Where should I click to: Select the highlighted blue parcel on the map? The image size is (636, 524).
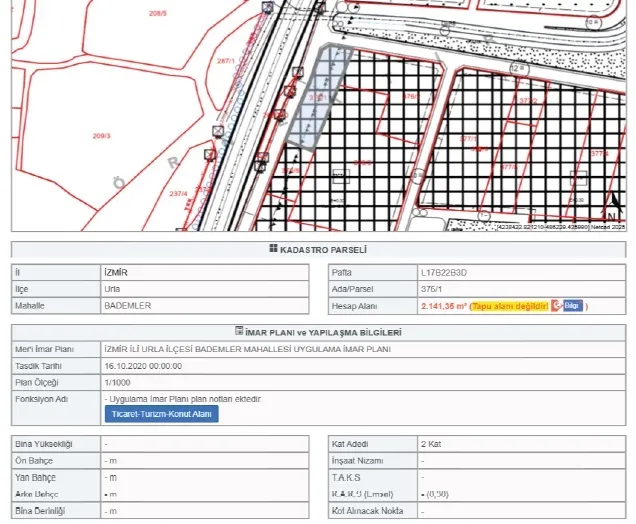point(318,97)
